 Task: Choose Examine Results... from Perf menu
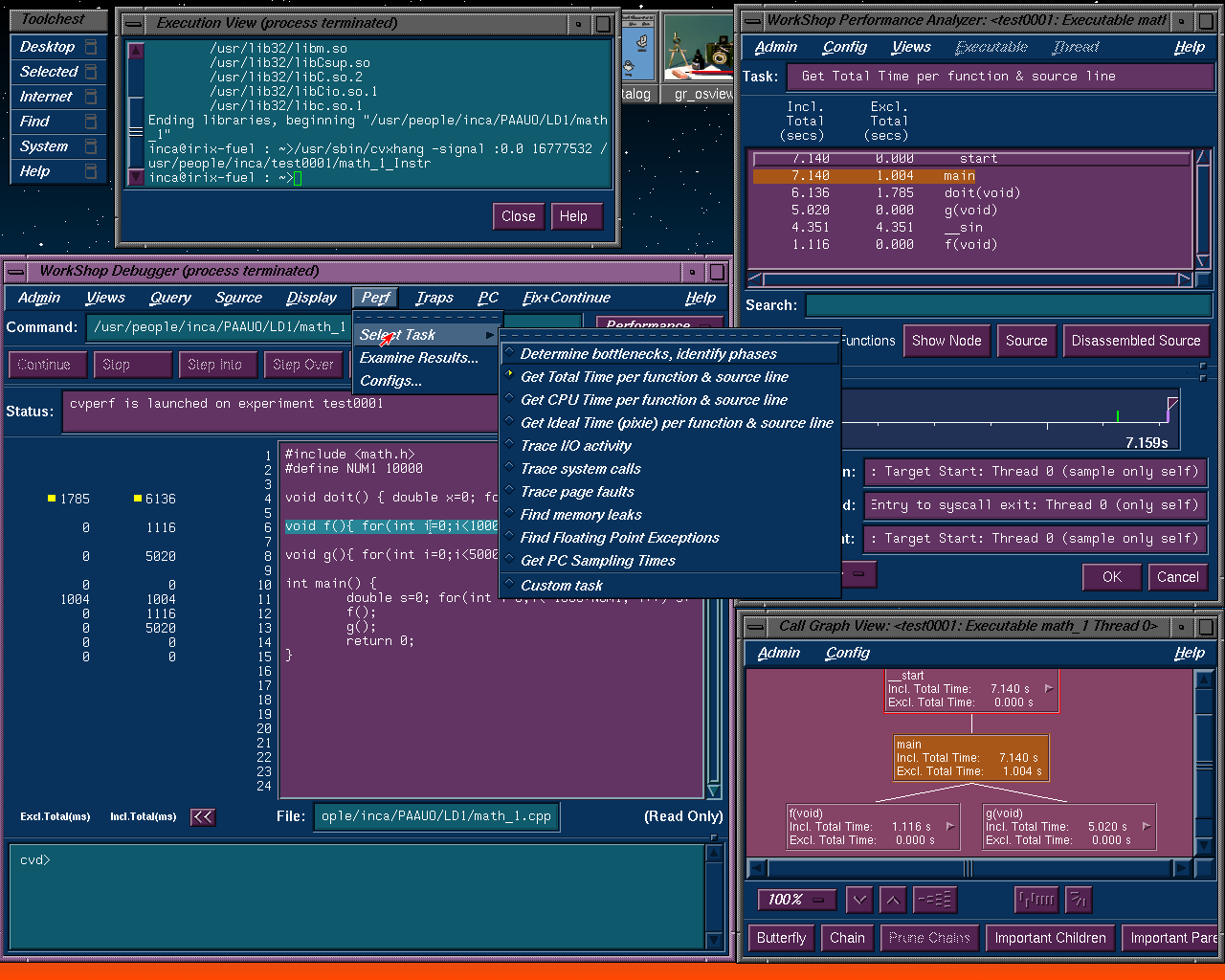click(427, 358)
